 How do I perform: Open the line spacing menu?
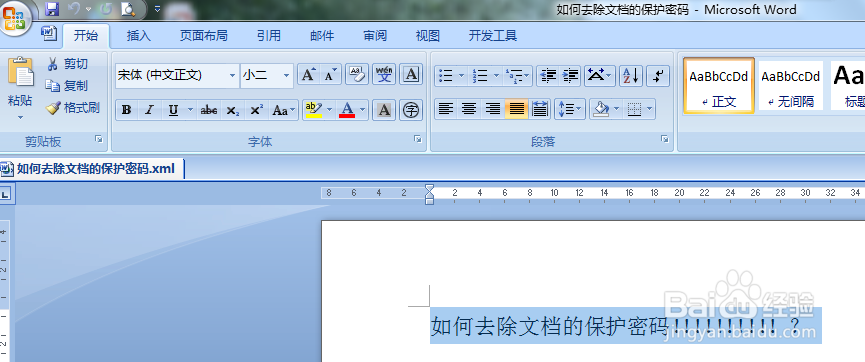pos(570,109)
